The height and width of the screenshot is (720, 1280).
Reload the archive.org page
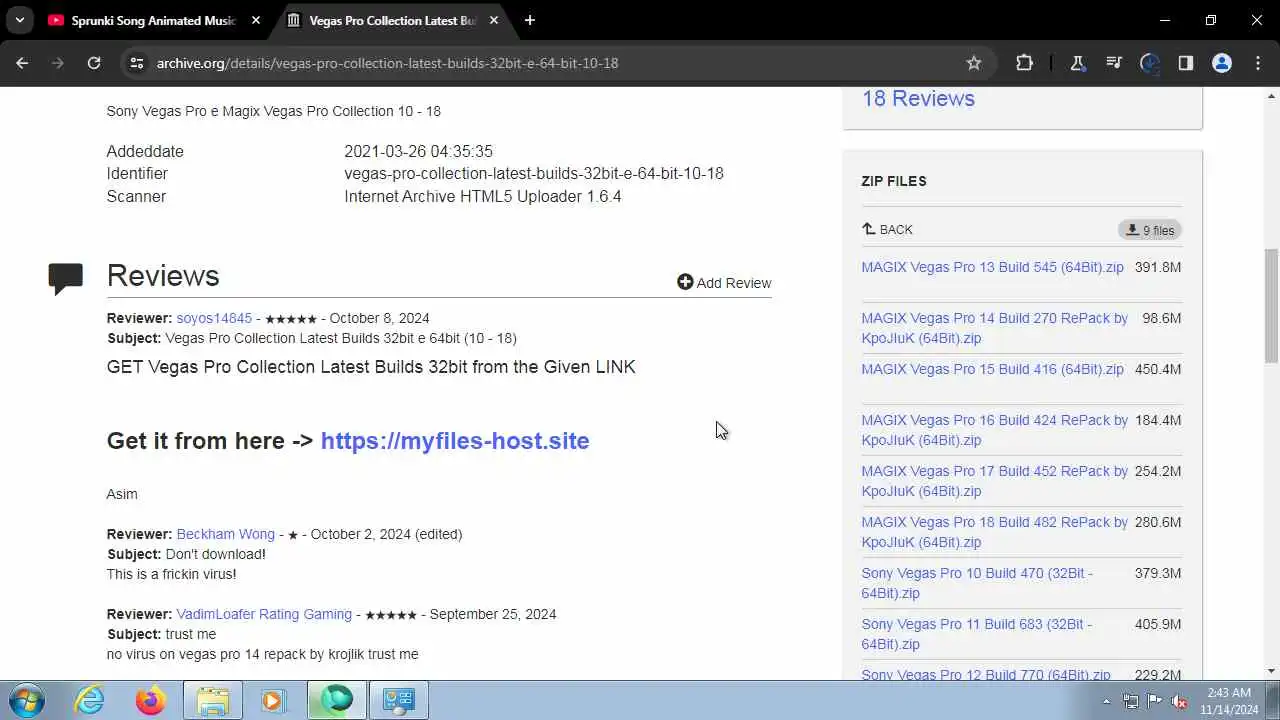coord(94,63)
